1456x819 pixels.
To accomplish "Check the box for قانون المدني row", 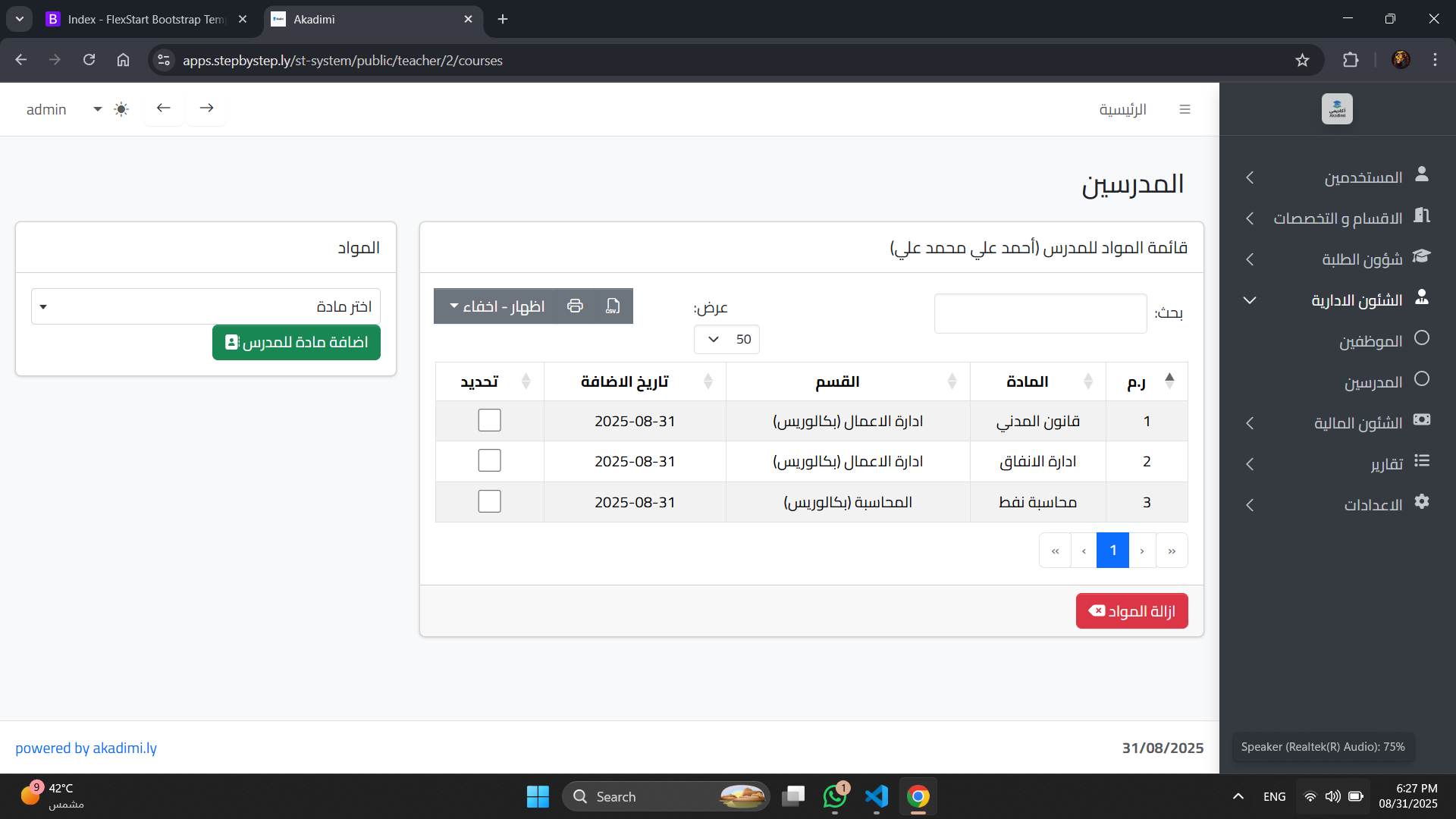I will click(489, 420).
